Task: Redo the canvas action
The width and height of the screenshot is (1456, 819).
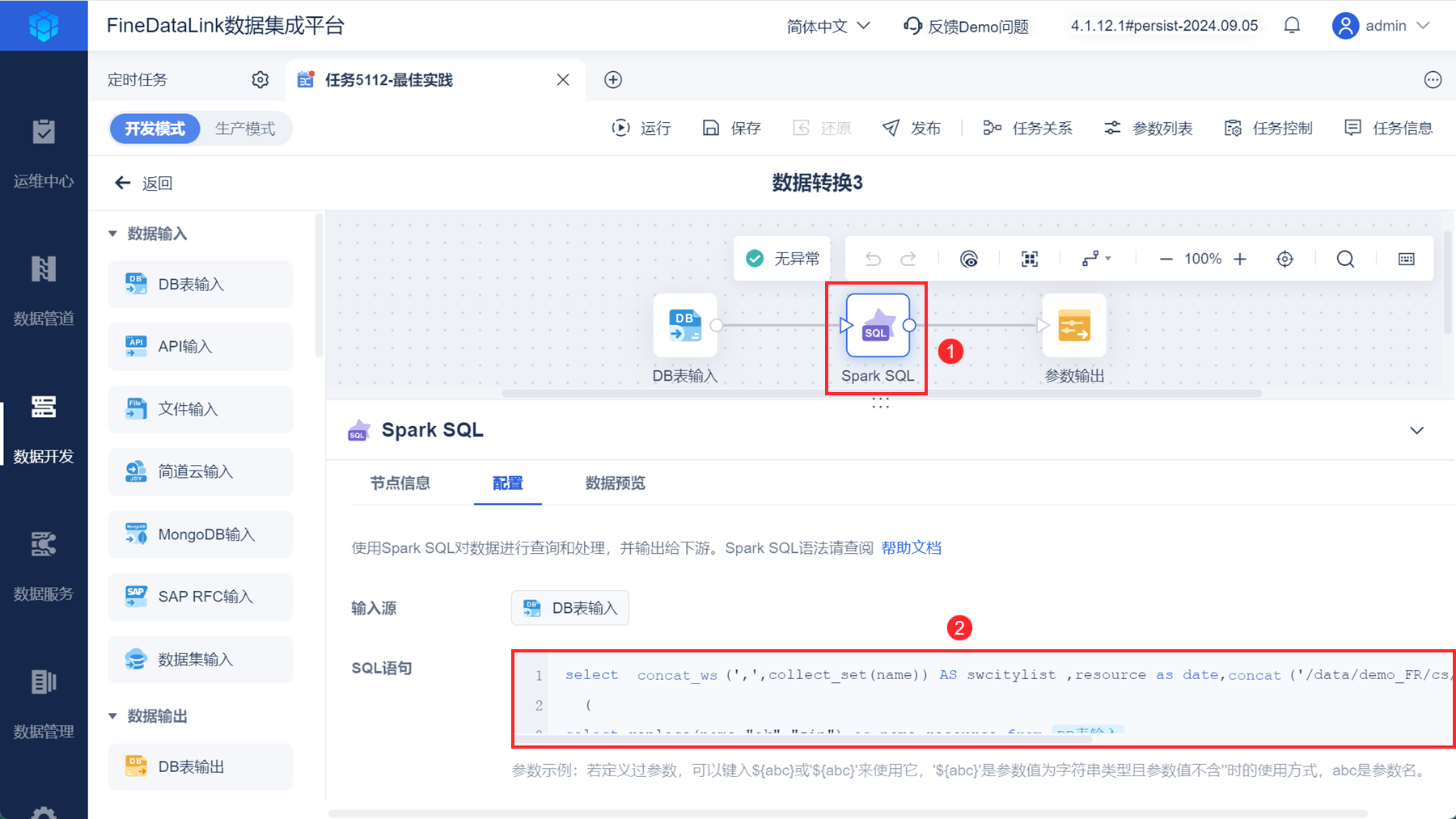Action: pos(908,259)
